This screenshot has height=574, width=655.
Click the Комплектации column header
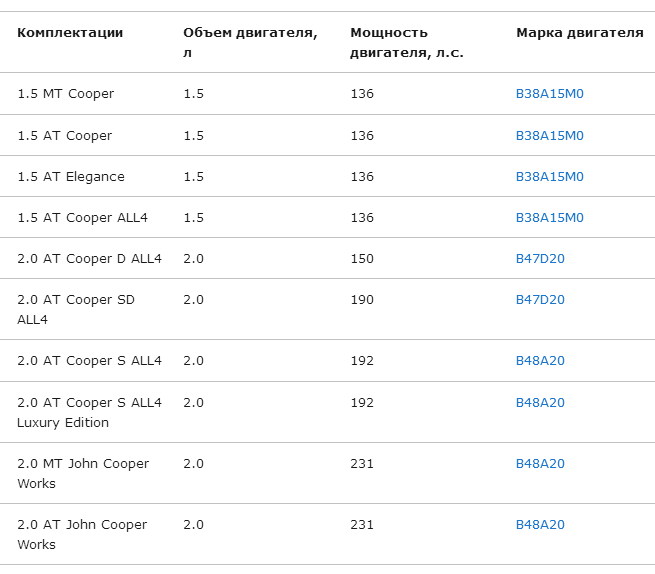pos(70,33)
